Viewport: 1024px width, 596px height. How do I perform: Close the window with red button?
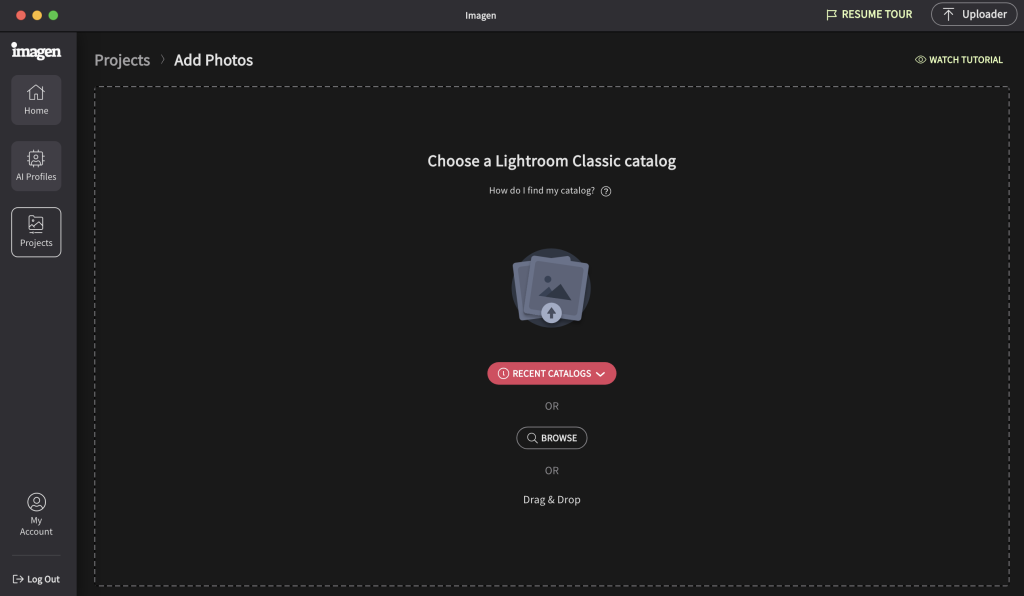(21, 15)
